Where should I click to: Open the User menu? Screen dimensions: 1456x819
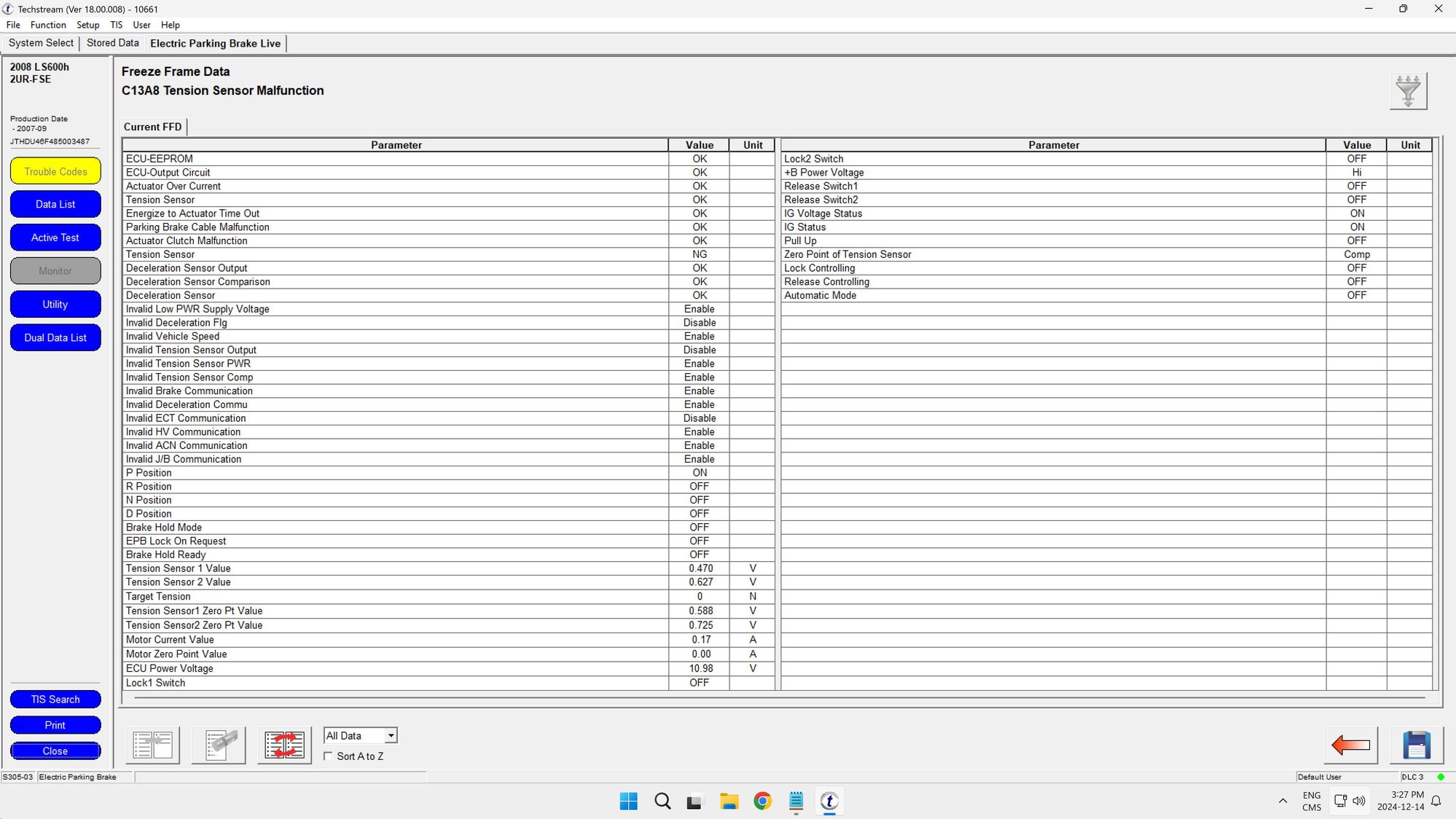click(x=141, y=25)
